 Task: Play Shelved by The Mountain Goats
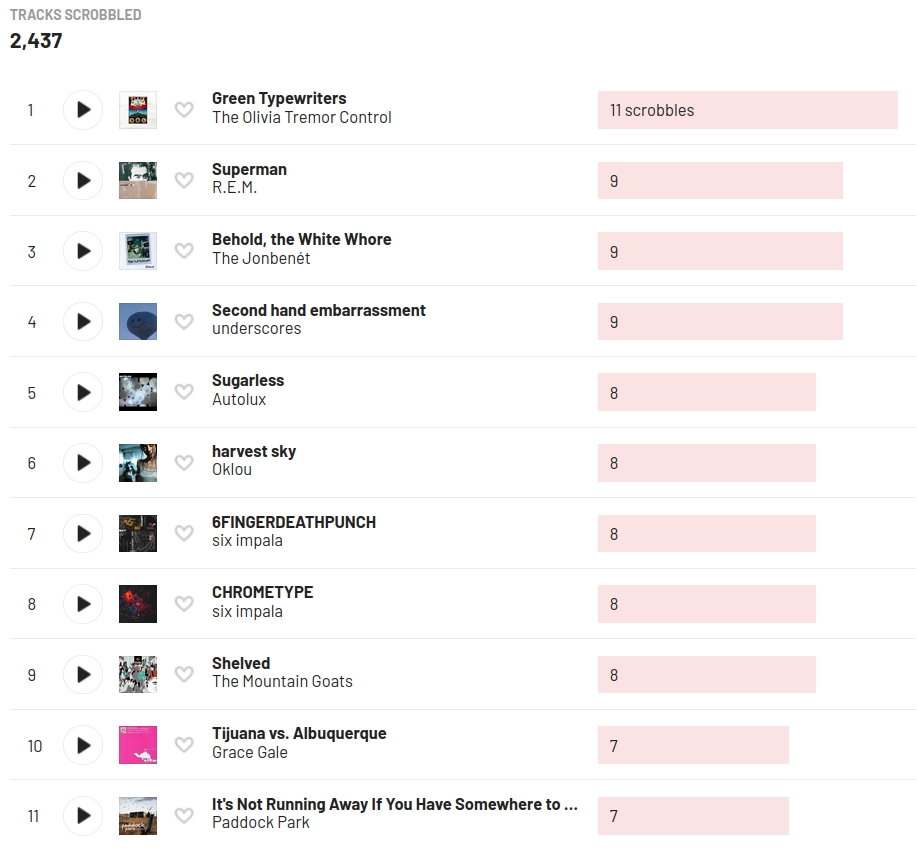point(83,675)
